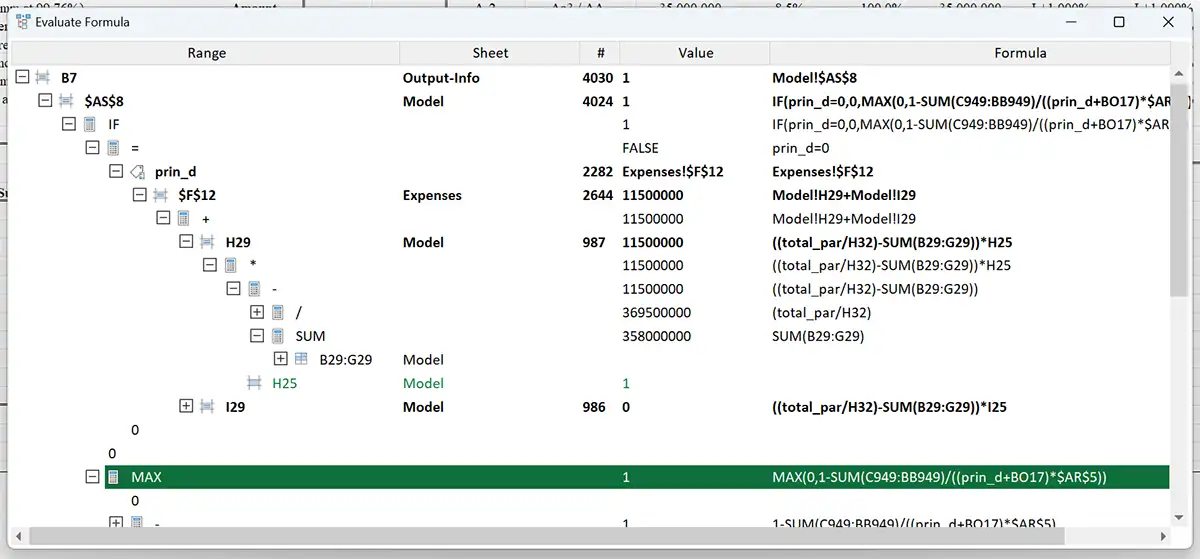Select the B7 row label

pos(68,77)
